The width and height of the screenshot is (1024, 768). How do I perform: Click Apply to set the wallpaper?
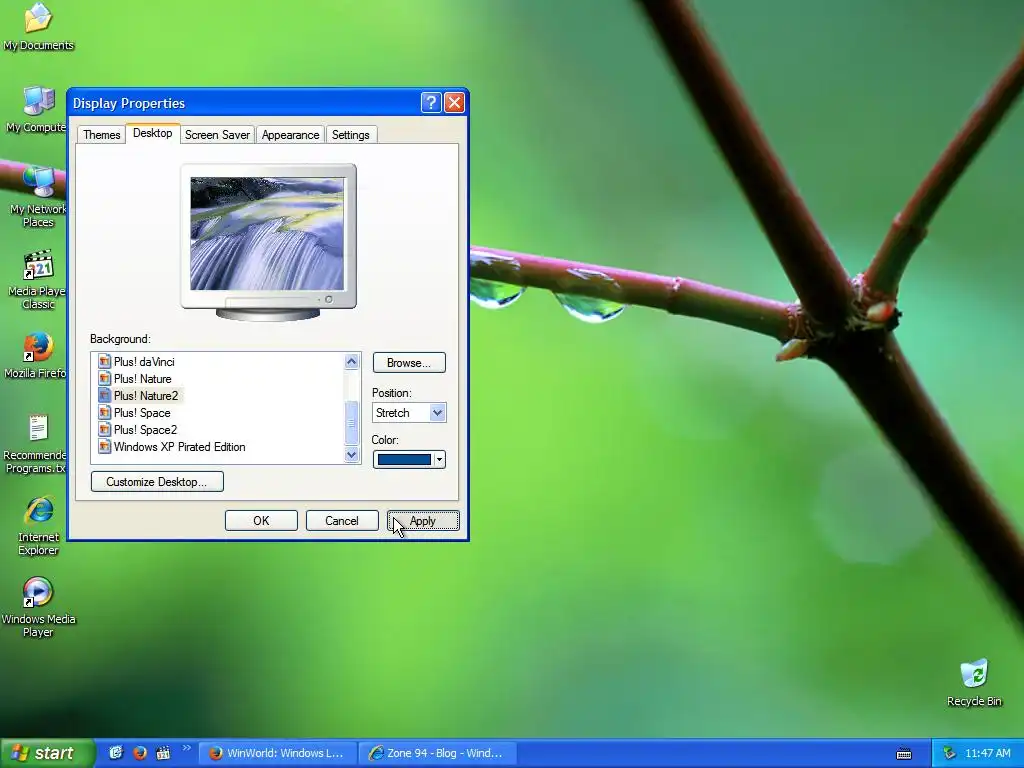click(x=423, y=520)
